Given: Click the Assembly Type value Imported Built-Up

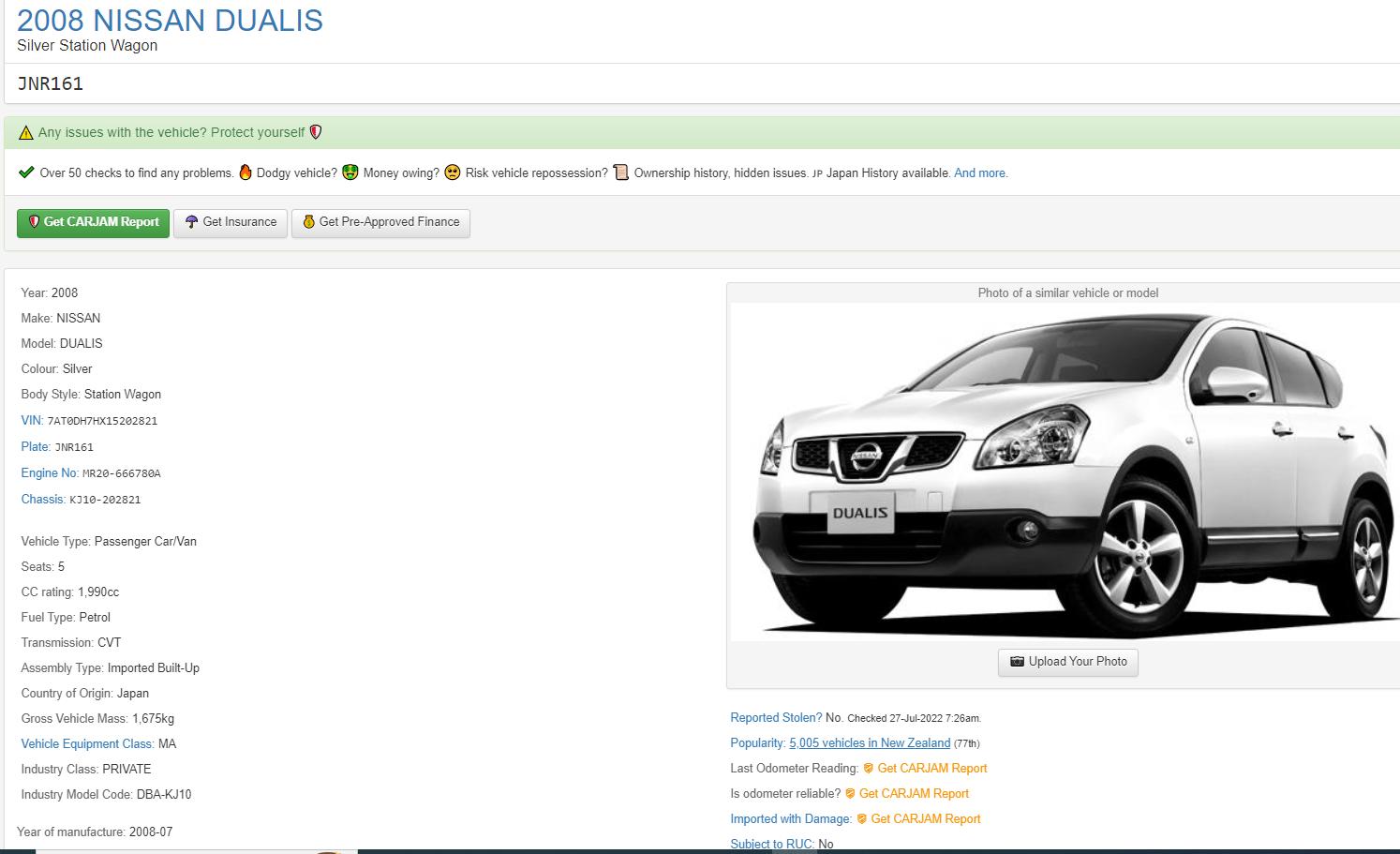Looking at the screenshot, I should 154,668.
